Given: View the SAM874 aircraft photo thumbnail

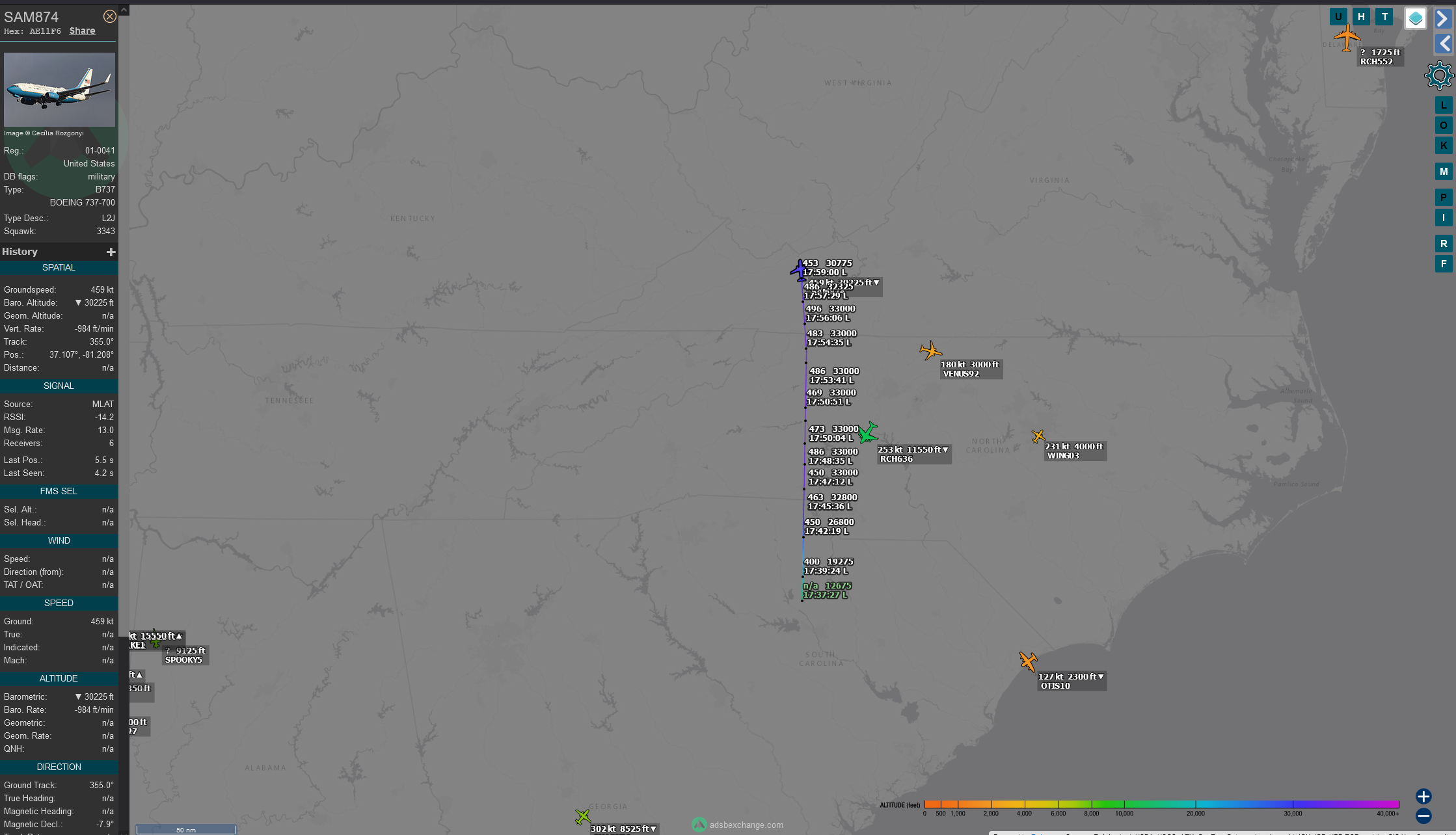Looking at the screenshot, I should point(59,89).
